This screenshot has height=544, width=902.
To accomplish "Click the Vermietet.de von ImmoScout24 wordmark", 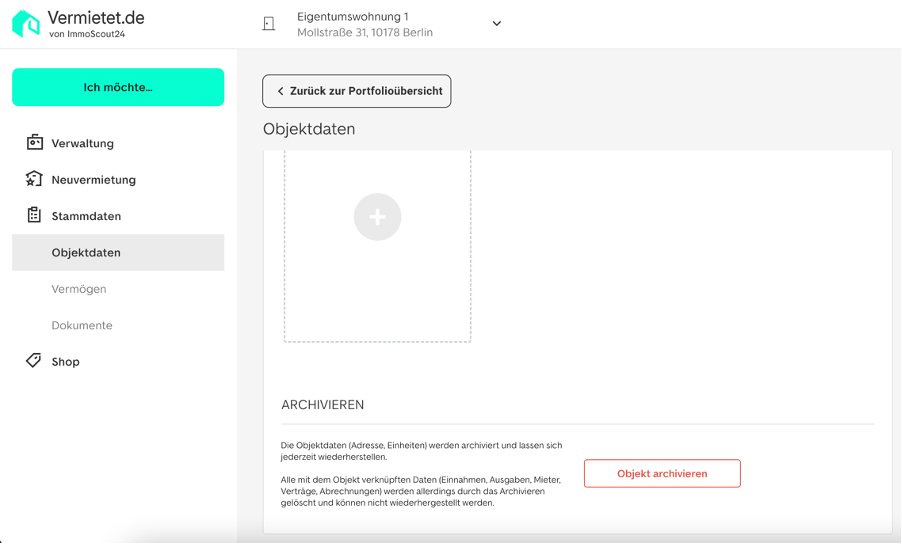I will [x=96, y=24].
